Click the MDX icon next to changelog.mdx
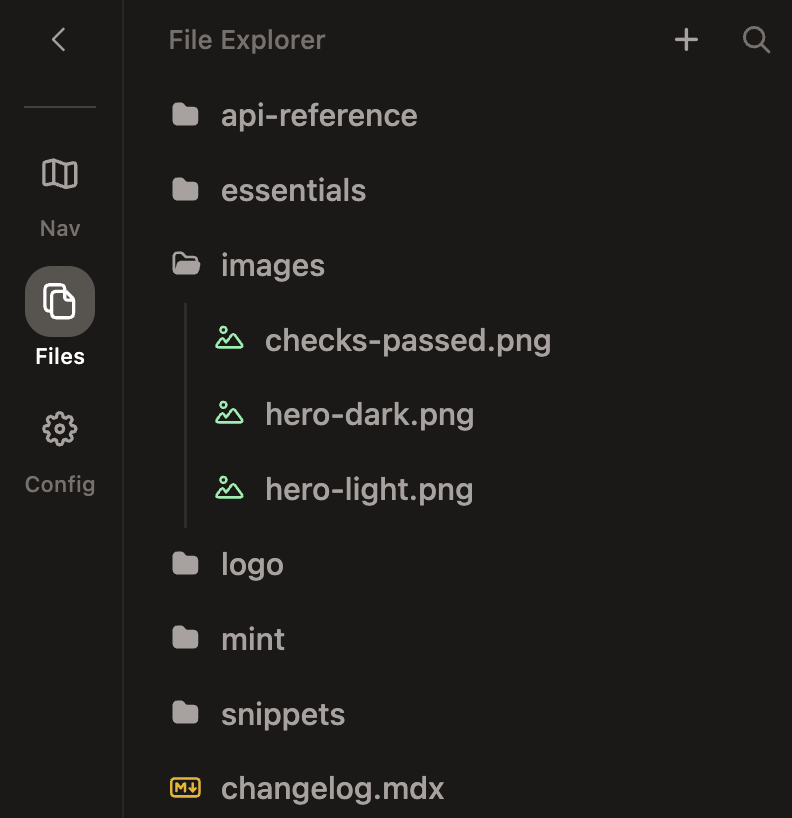 tap(186, 788)
